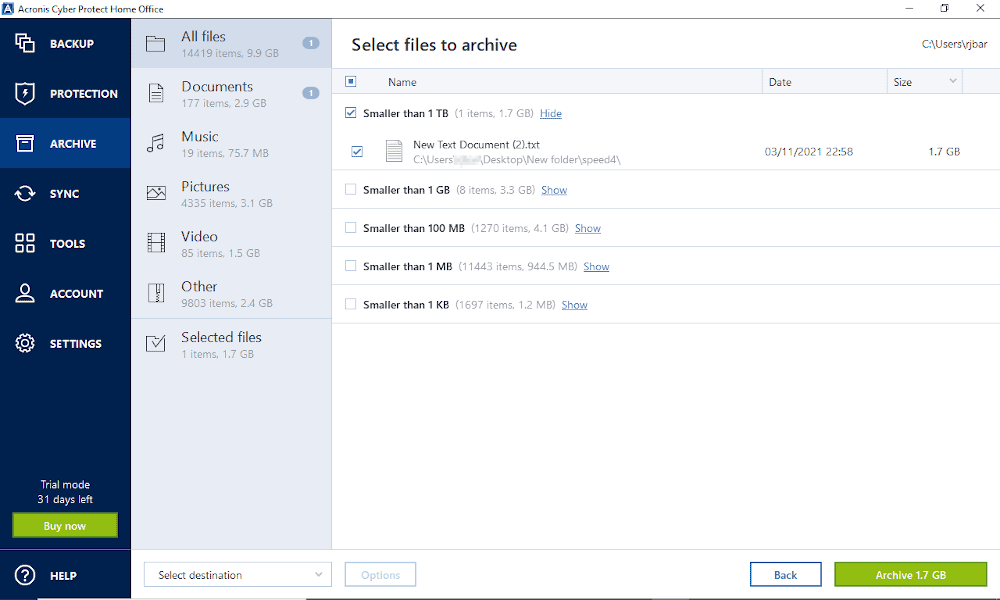Sort by the Name column header

(402, 82)
